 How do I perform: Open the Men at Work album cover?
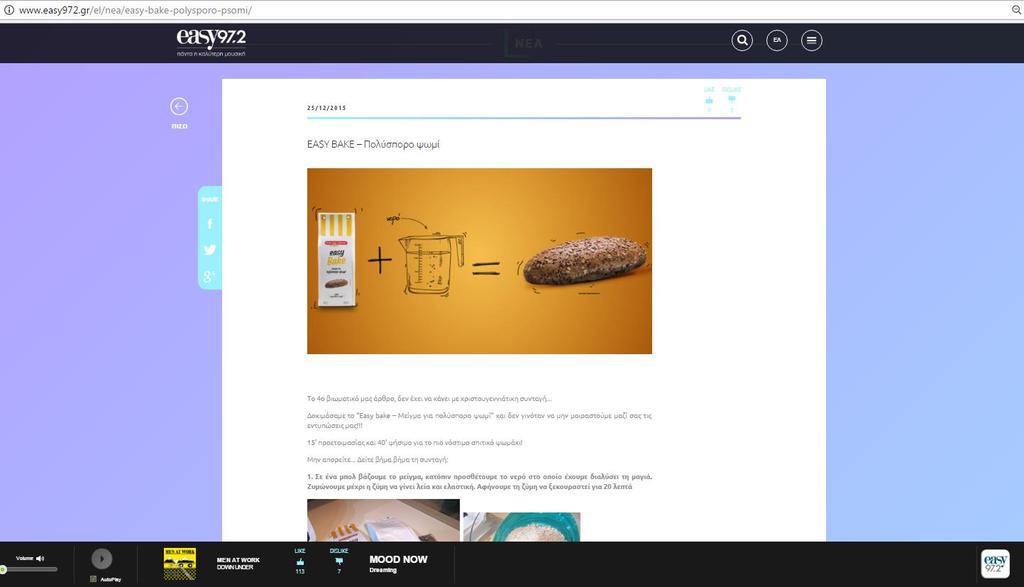[180, 564]
